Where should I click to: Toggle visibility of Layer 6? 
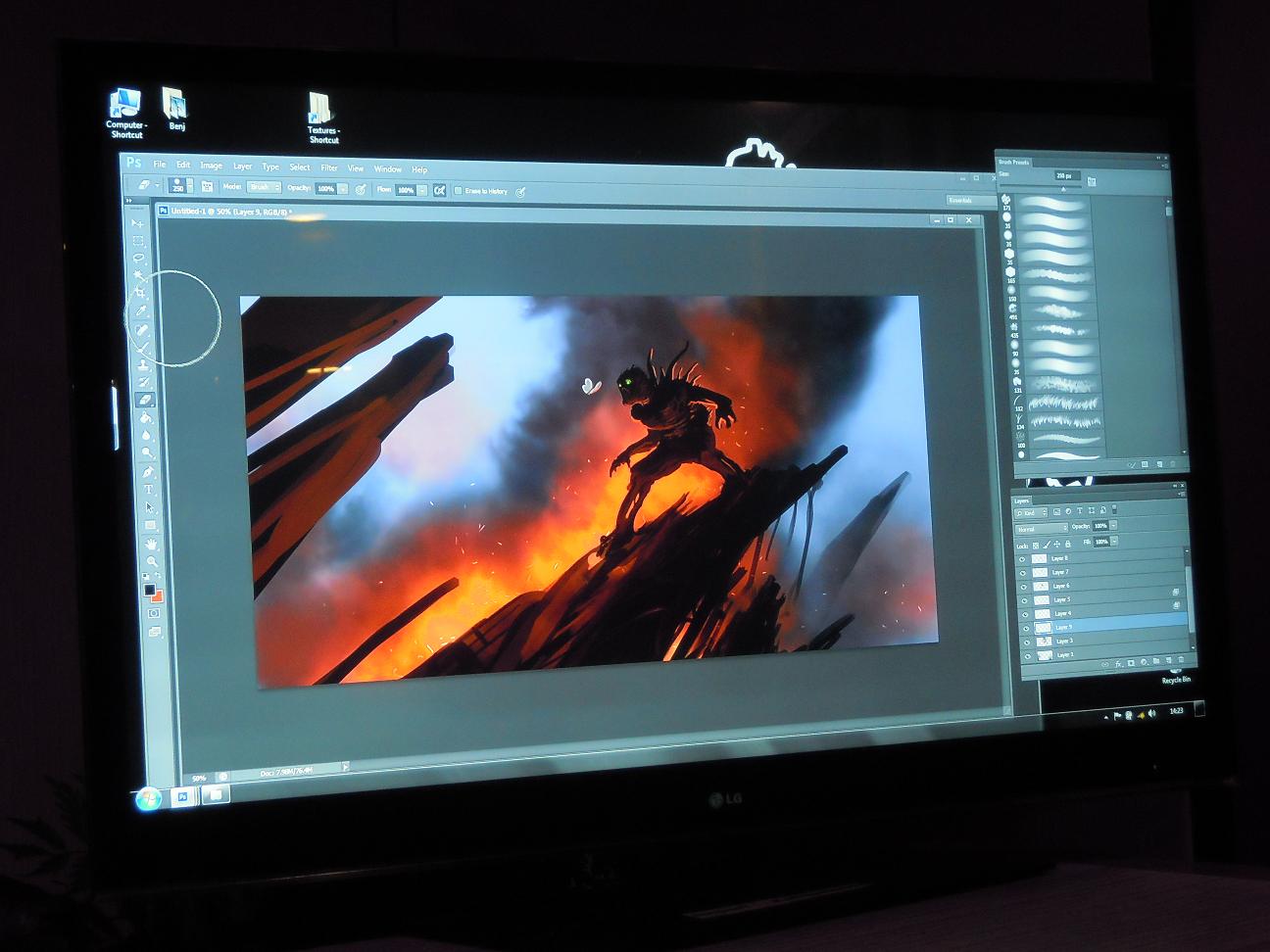(x=1025, y=587)
